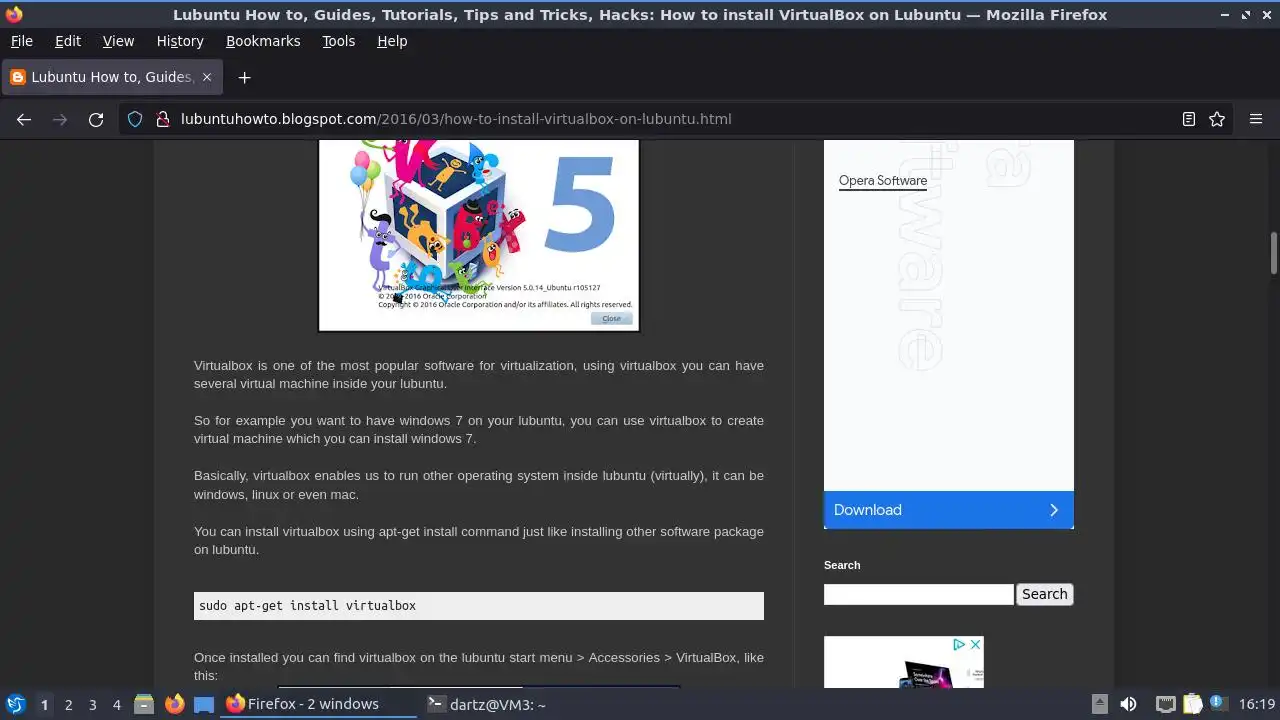Open the History menu
Viewport: 1280px width, 720px height.
coord(180,41)
